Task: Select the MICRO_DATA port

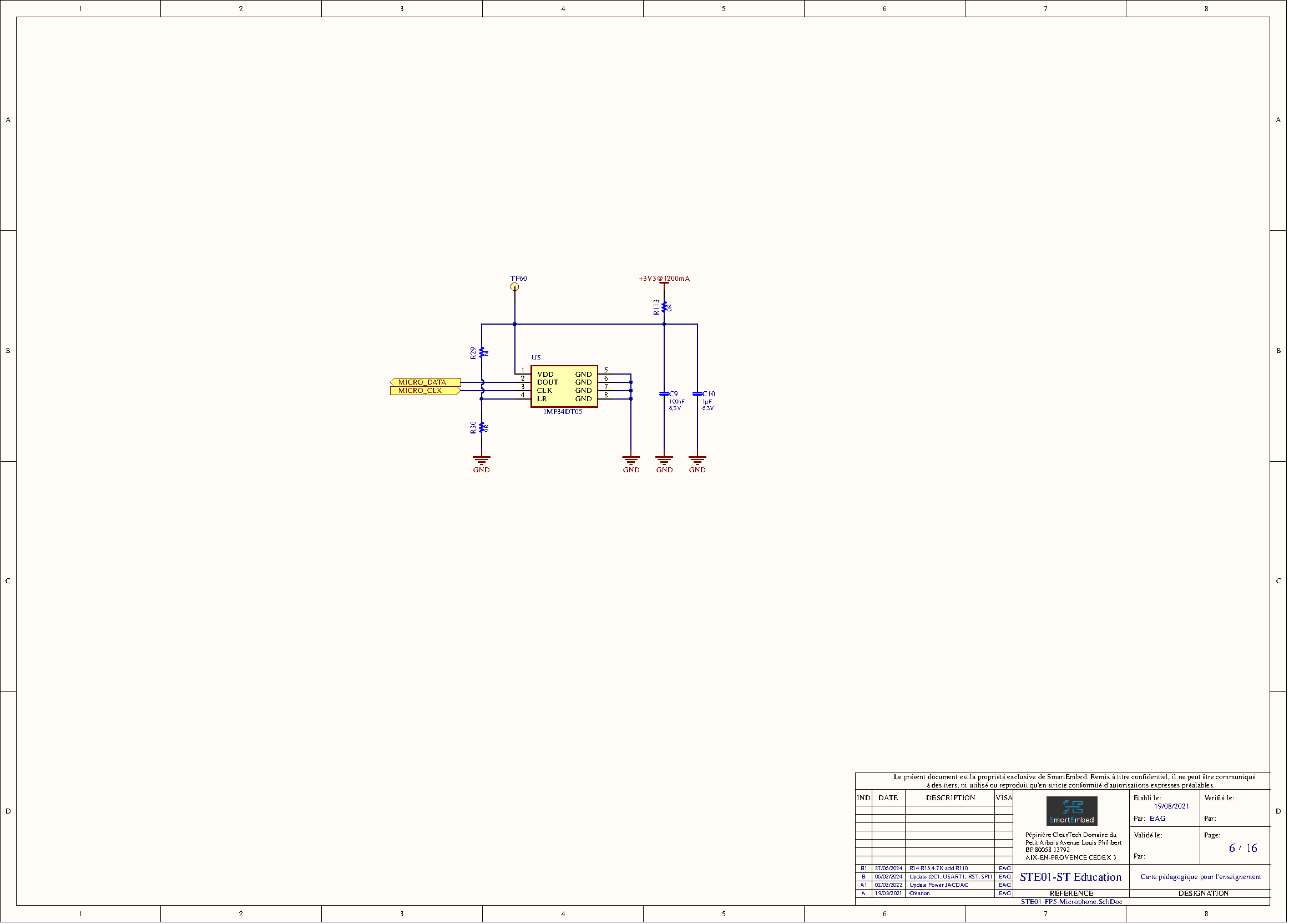Action: [424, 382]
